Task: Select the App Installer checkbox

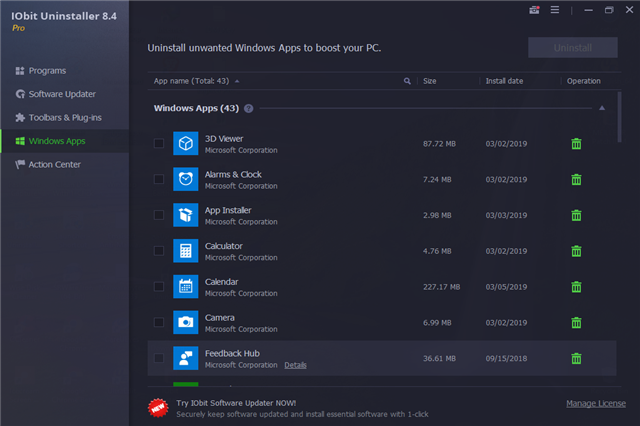Action: pos(159,215)
